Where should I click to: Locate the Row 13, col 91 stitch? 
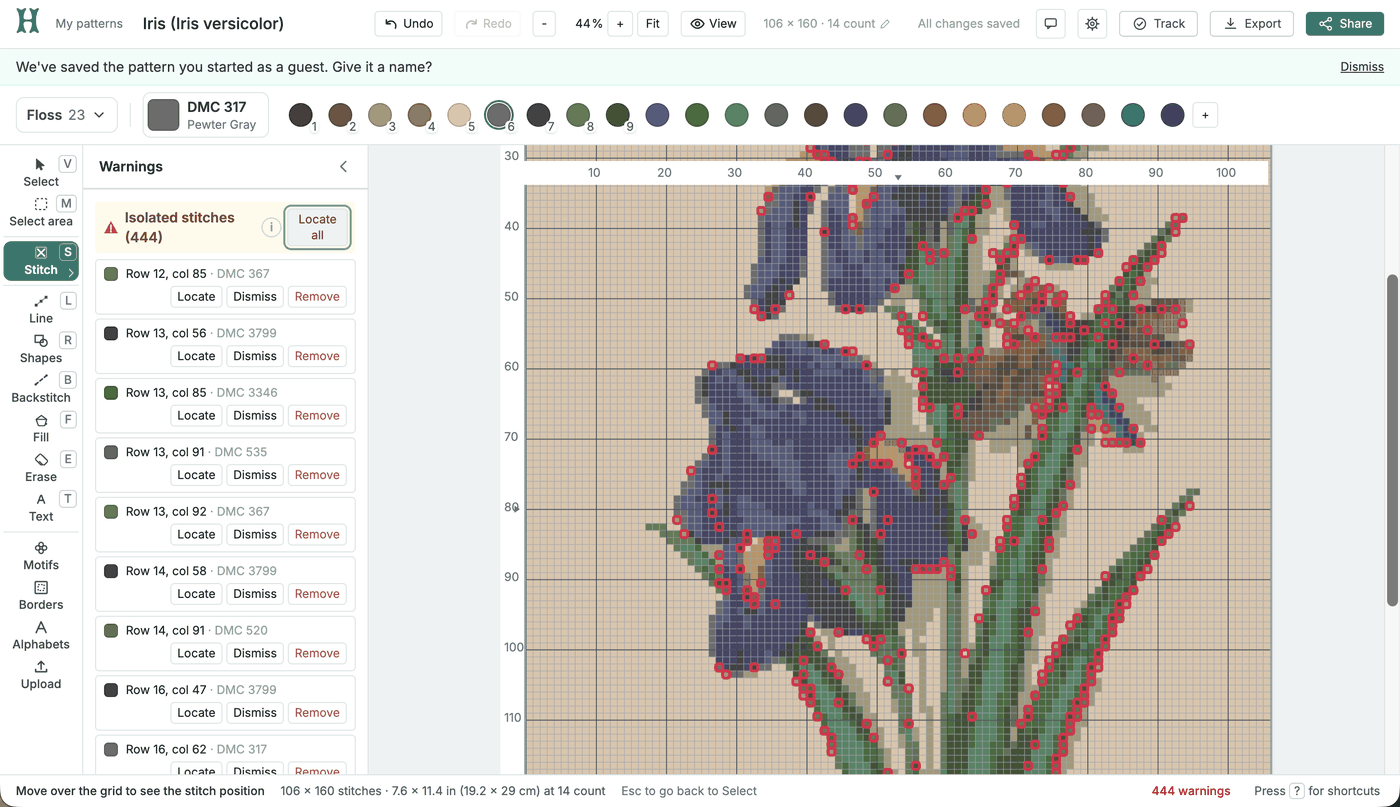(196, 475)
